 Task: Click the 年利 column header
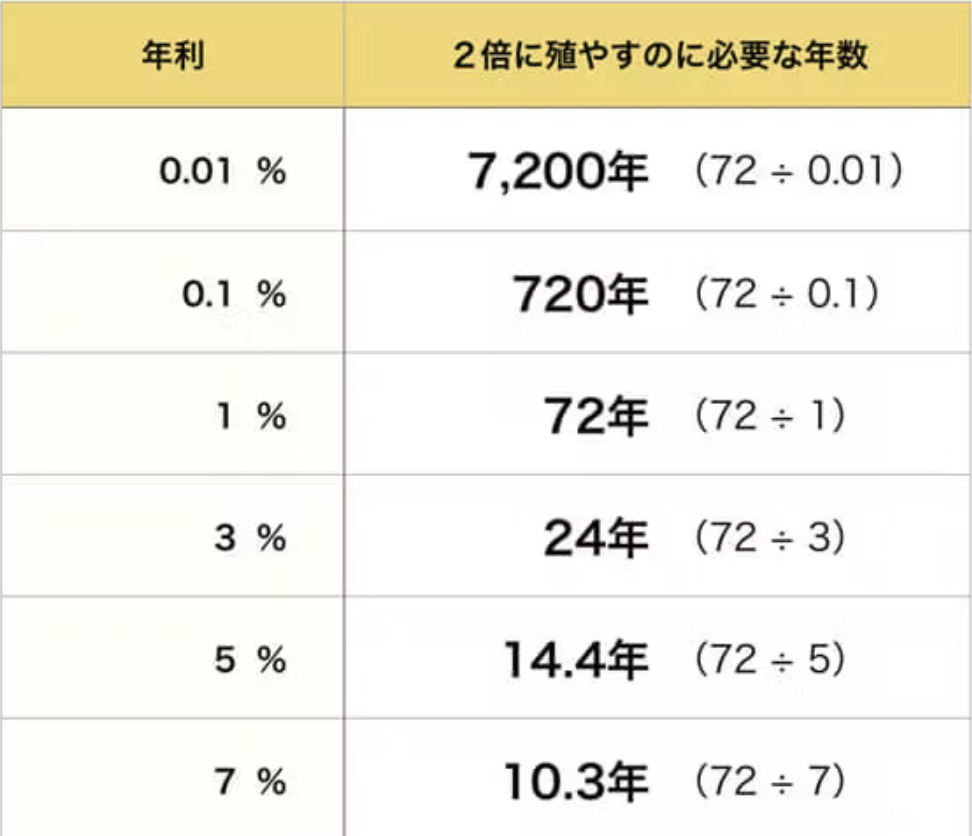(x=172, y=56)
